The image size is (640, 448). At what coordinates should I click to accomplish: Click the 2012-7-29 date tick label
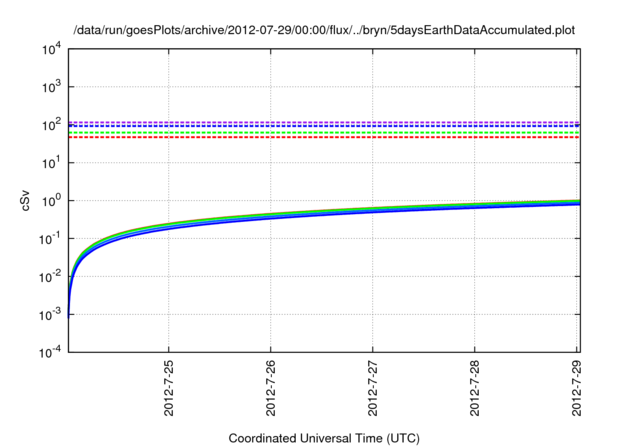(576, 388)
